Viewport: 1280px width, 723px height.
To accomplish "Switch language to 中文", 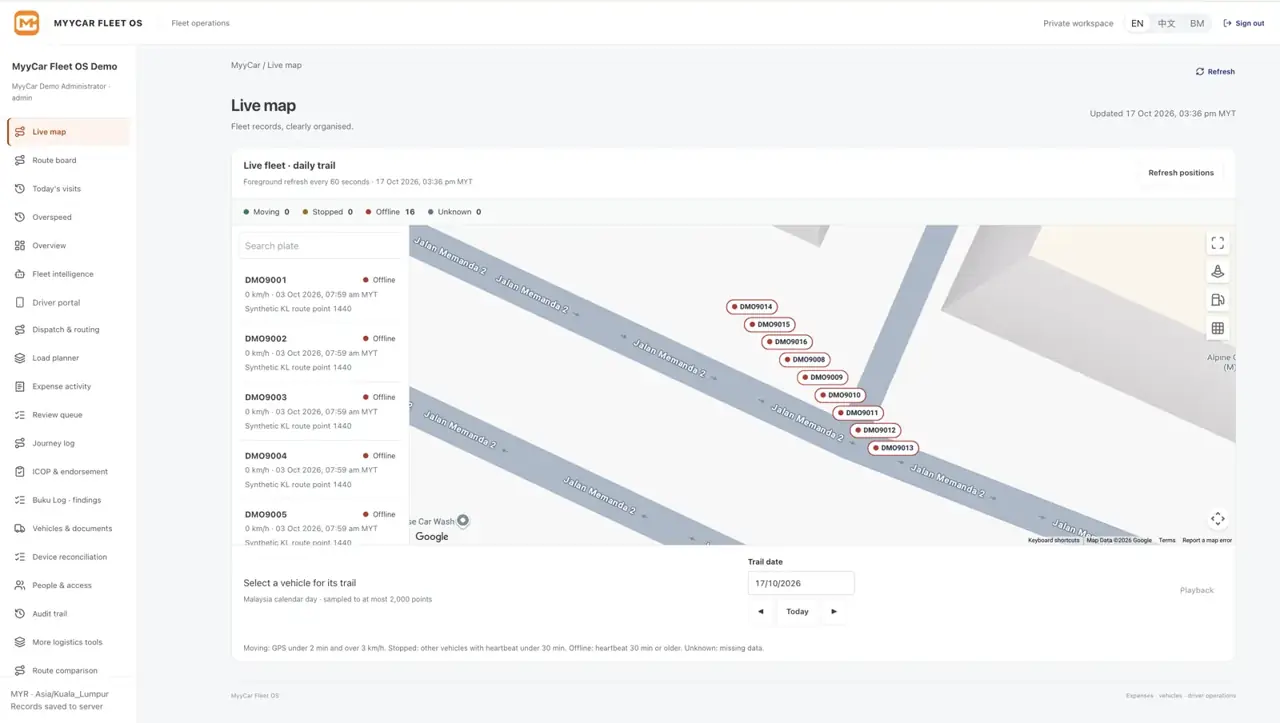I will pos(1166,23).
